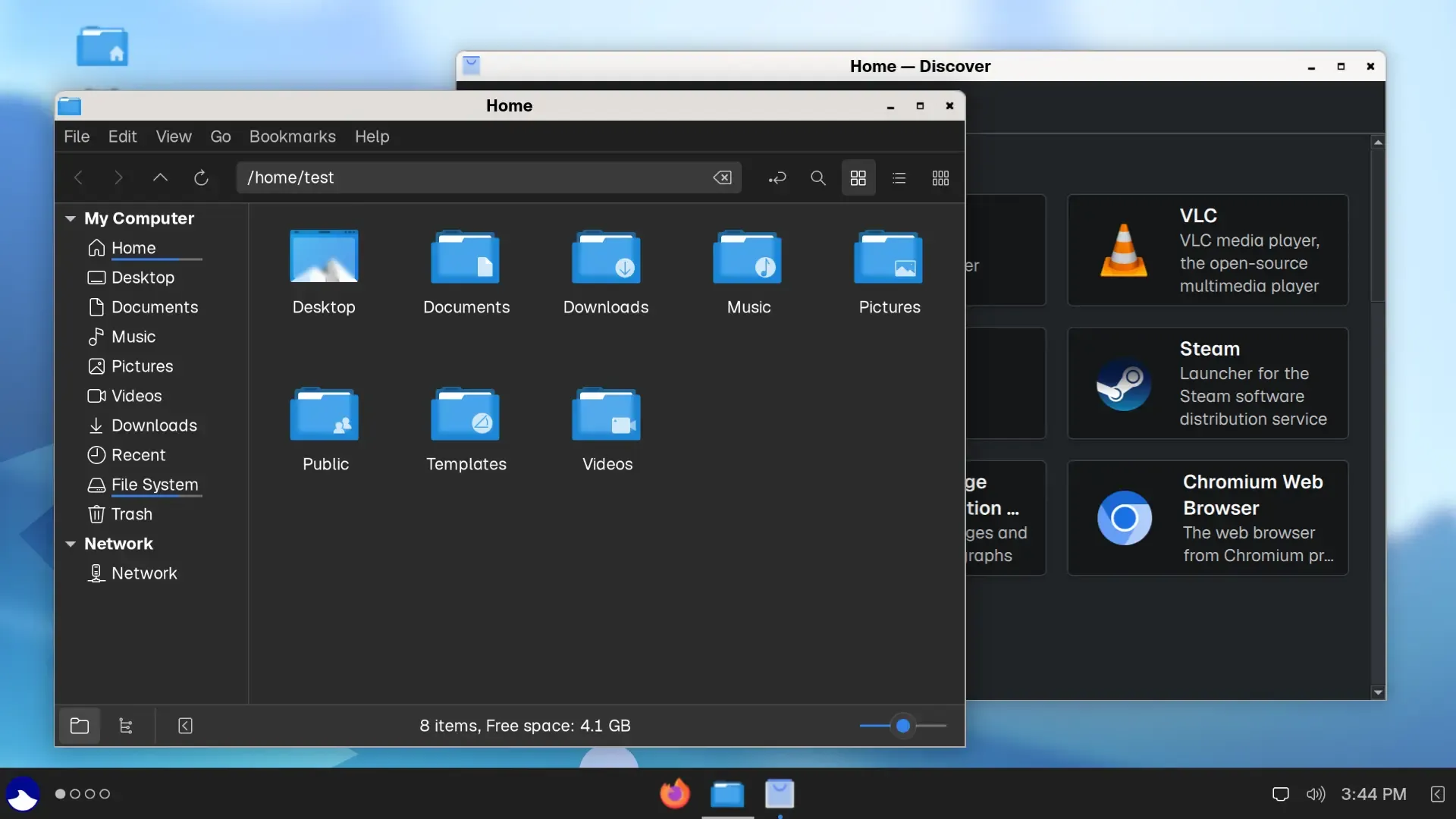
Task: Hide the sidebar panel
Action: coord(185,726)
